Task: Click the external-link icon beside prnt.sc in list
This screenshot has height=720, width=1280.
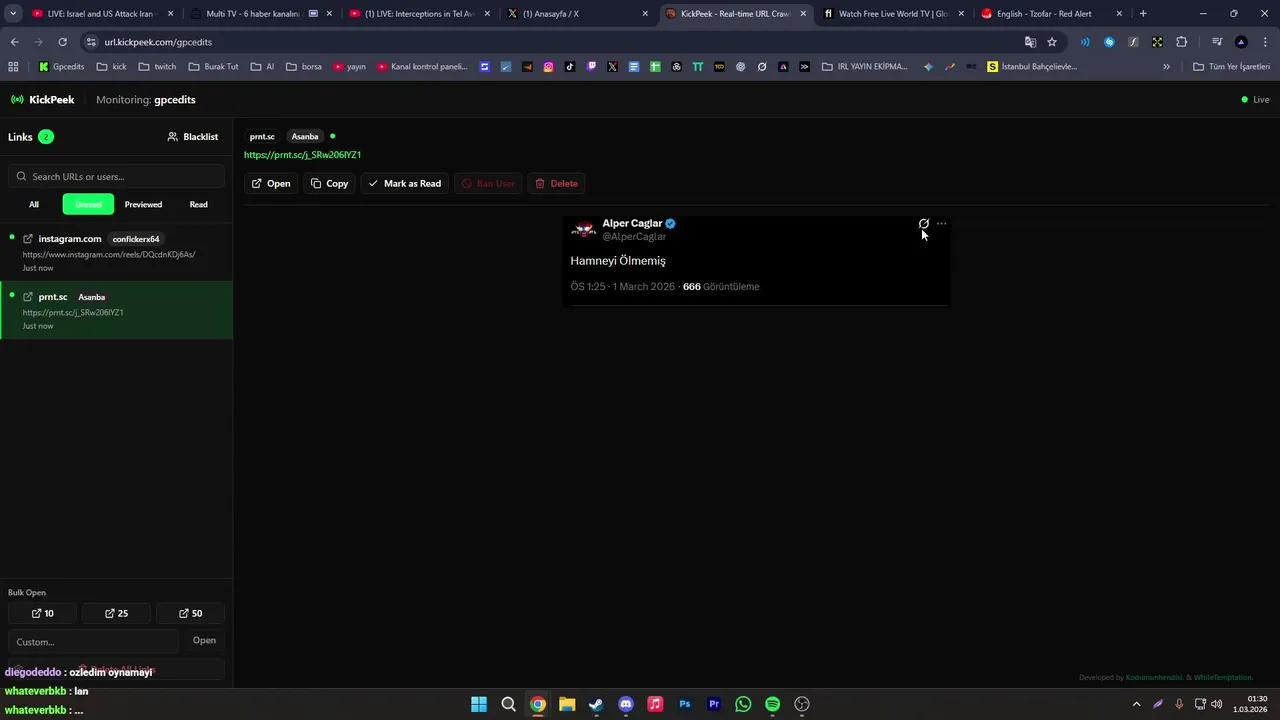Action: (x=28, y=297)
